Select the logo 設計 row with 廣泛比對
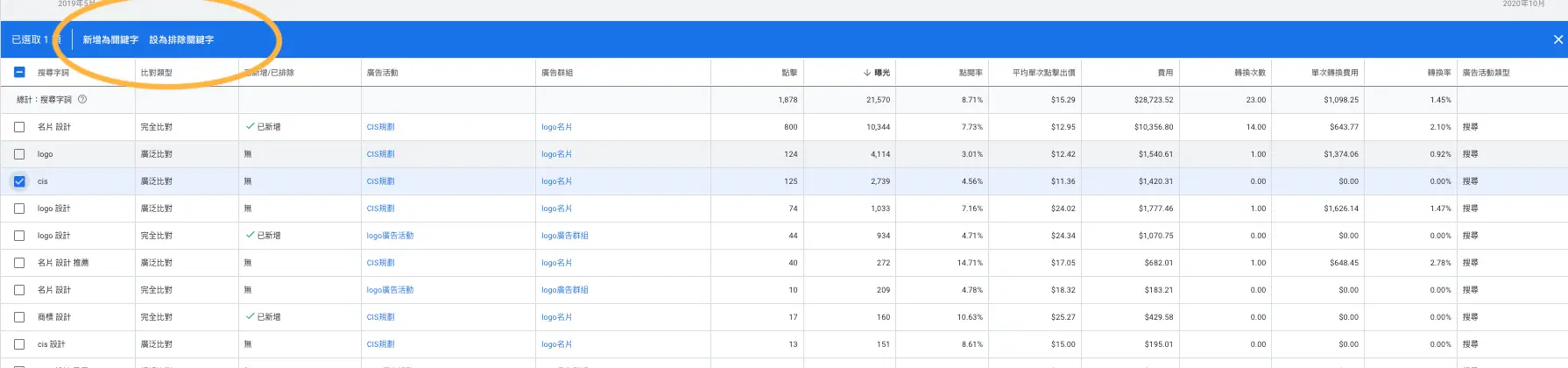 (19, 209)
